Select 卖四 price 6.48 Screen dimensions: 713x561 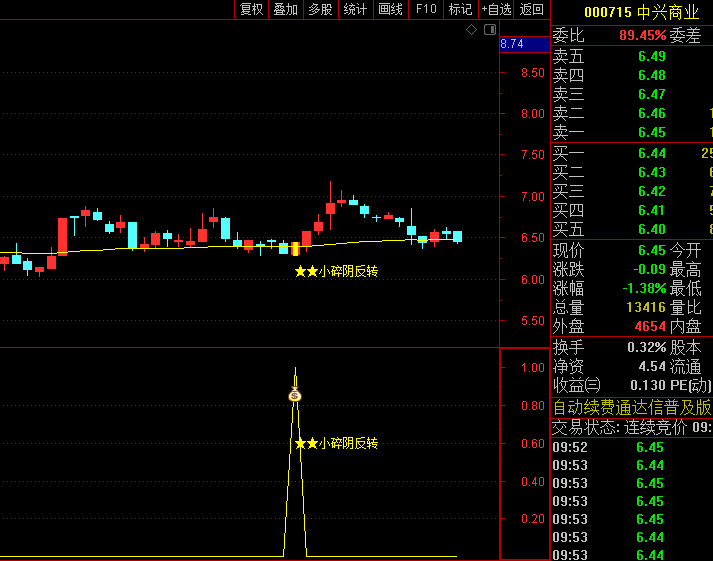click(652, 75)
